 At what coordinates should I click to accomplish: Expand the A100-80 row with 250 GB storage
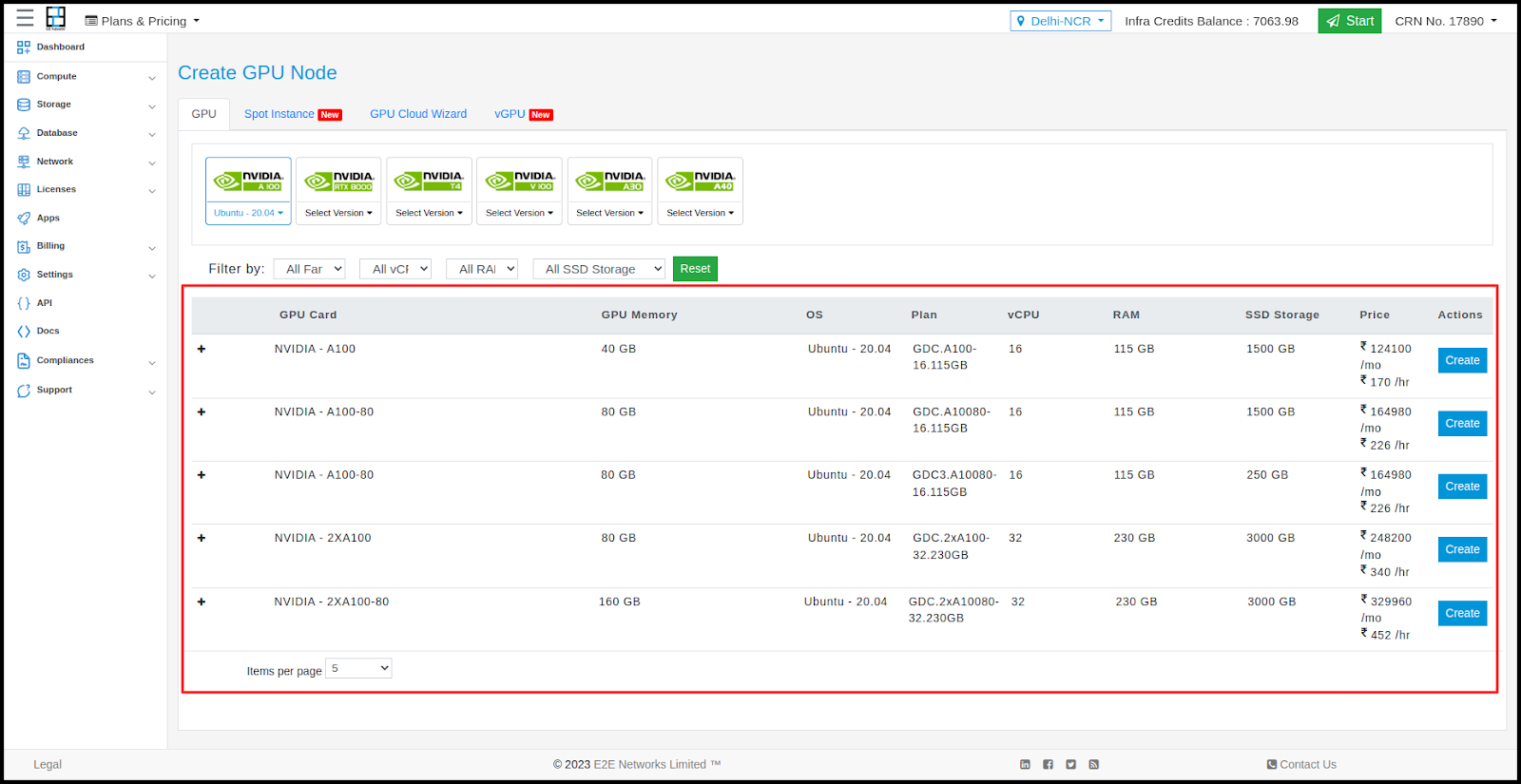[x=202, y=475]
